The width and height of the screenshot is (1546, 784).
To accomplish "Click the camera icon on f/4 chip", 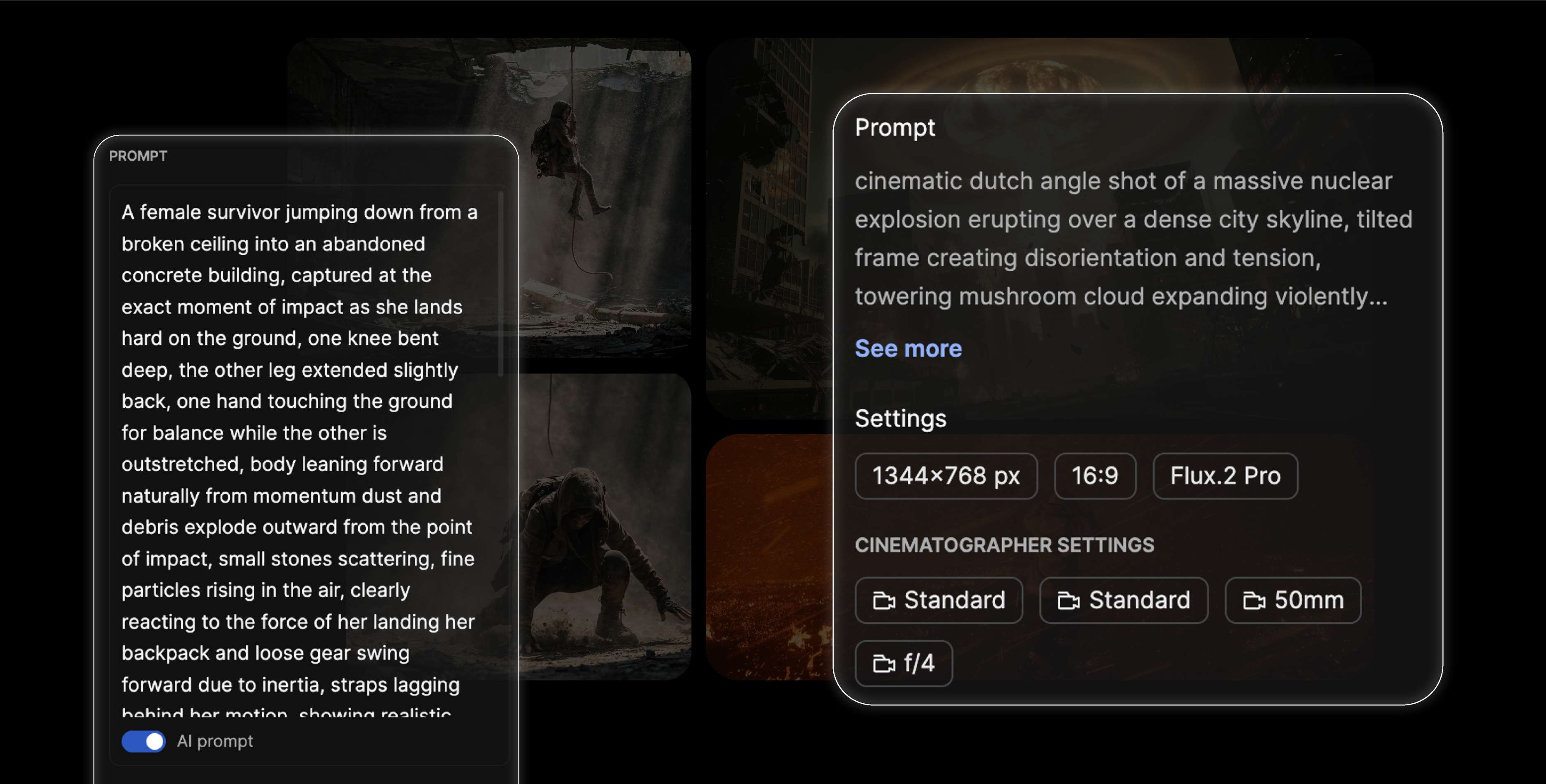I will [x=883, y=664].
